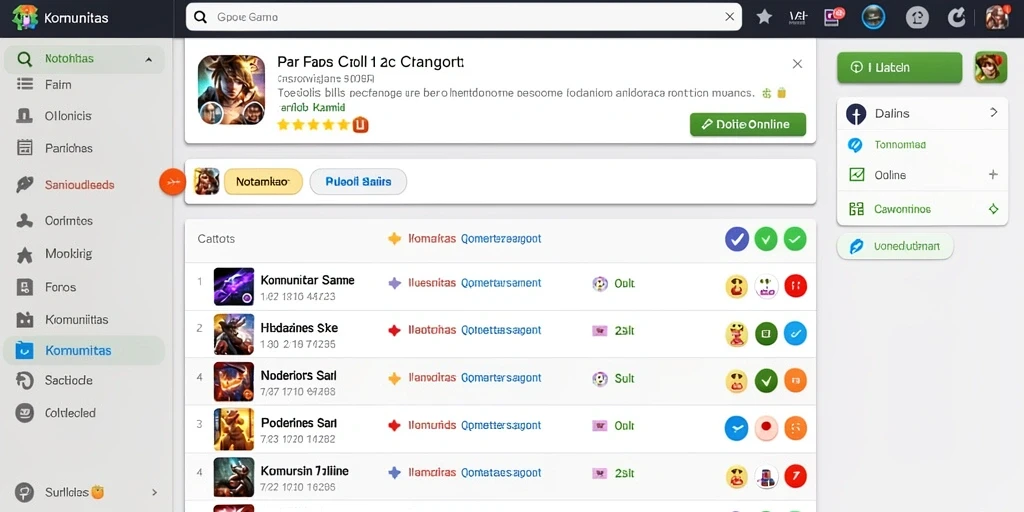Click the Komuniitas sidebar icon above the highlighted item
The image size is (1024, 512).
pyautogui.click(x=24, y=320)
